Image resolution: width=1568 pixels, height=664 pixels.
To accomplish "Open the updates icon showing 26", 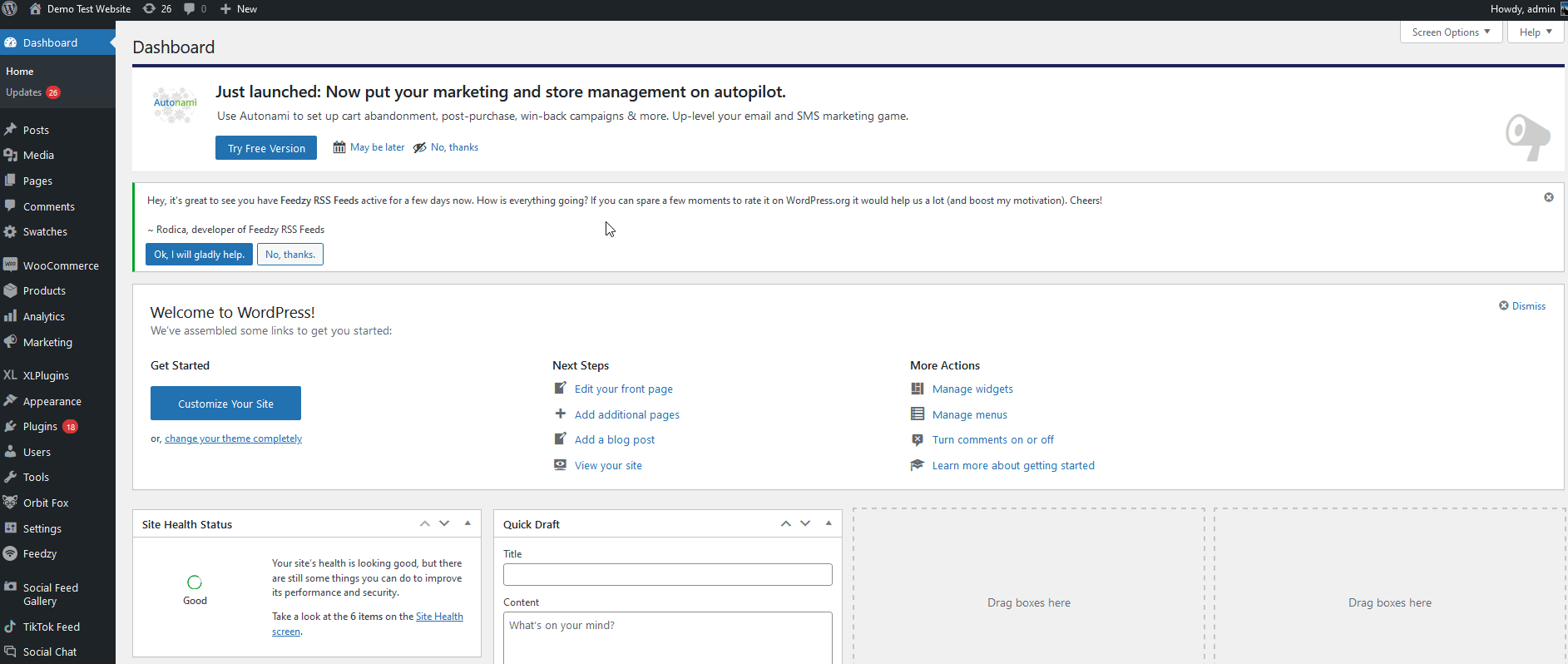I will coord(157,9).
